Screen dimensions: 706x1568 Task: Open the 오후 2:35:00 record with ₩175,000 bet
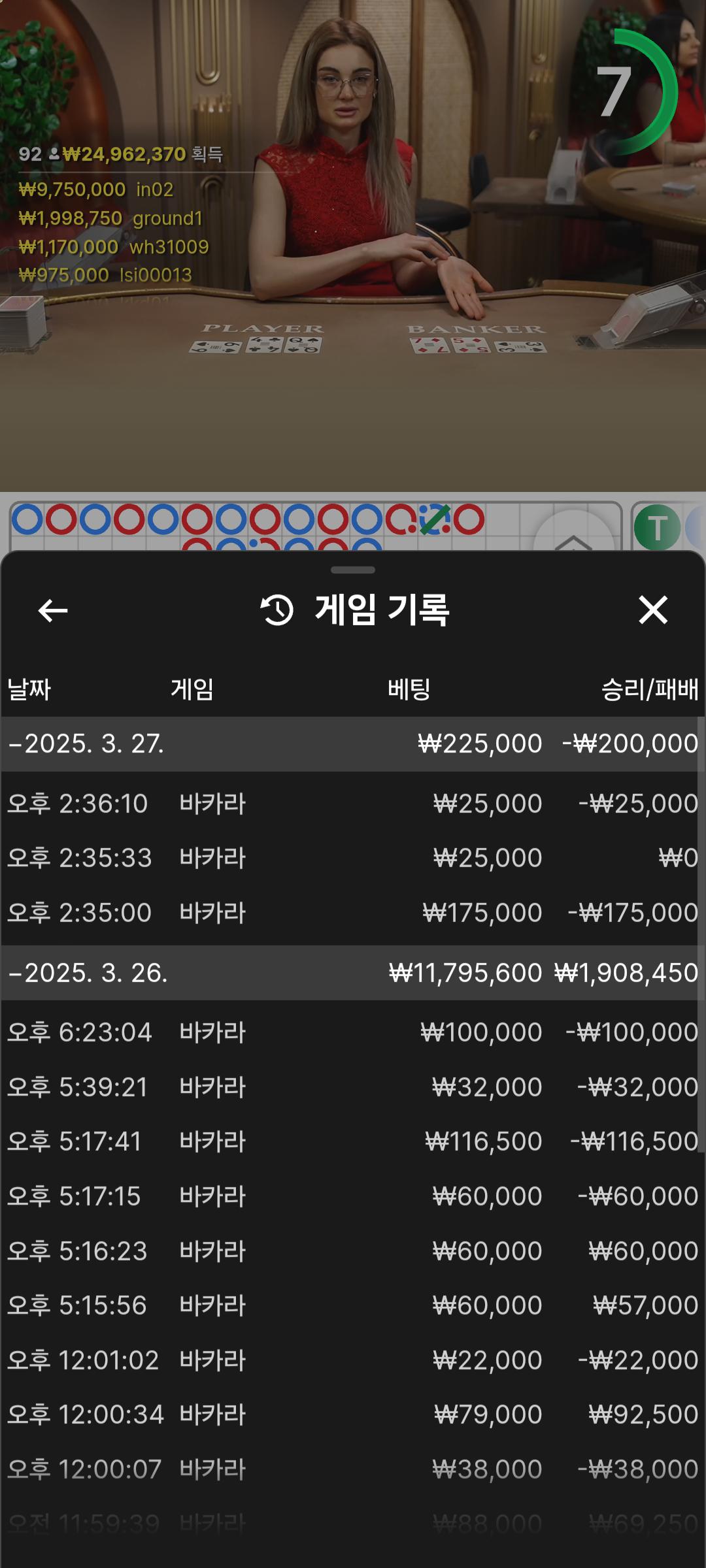[353, 913]
